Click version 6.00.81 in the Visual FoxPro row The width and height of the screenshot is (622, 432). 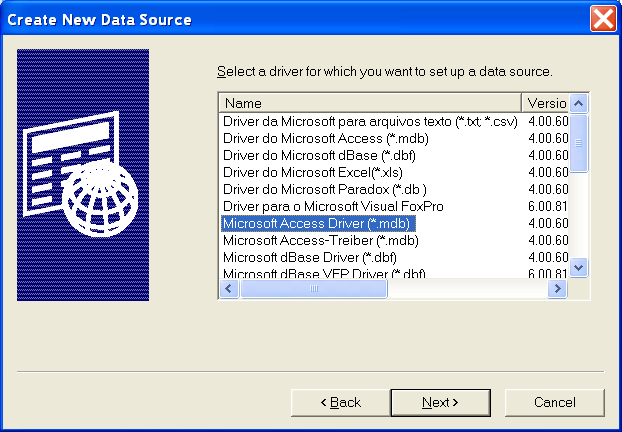pyautogui.click(x=548, y=207)
